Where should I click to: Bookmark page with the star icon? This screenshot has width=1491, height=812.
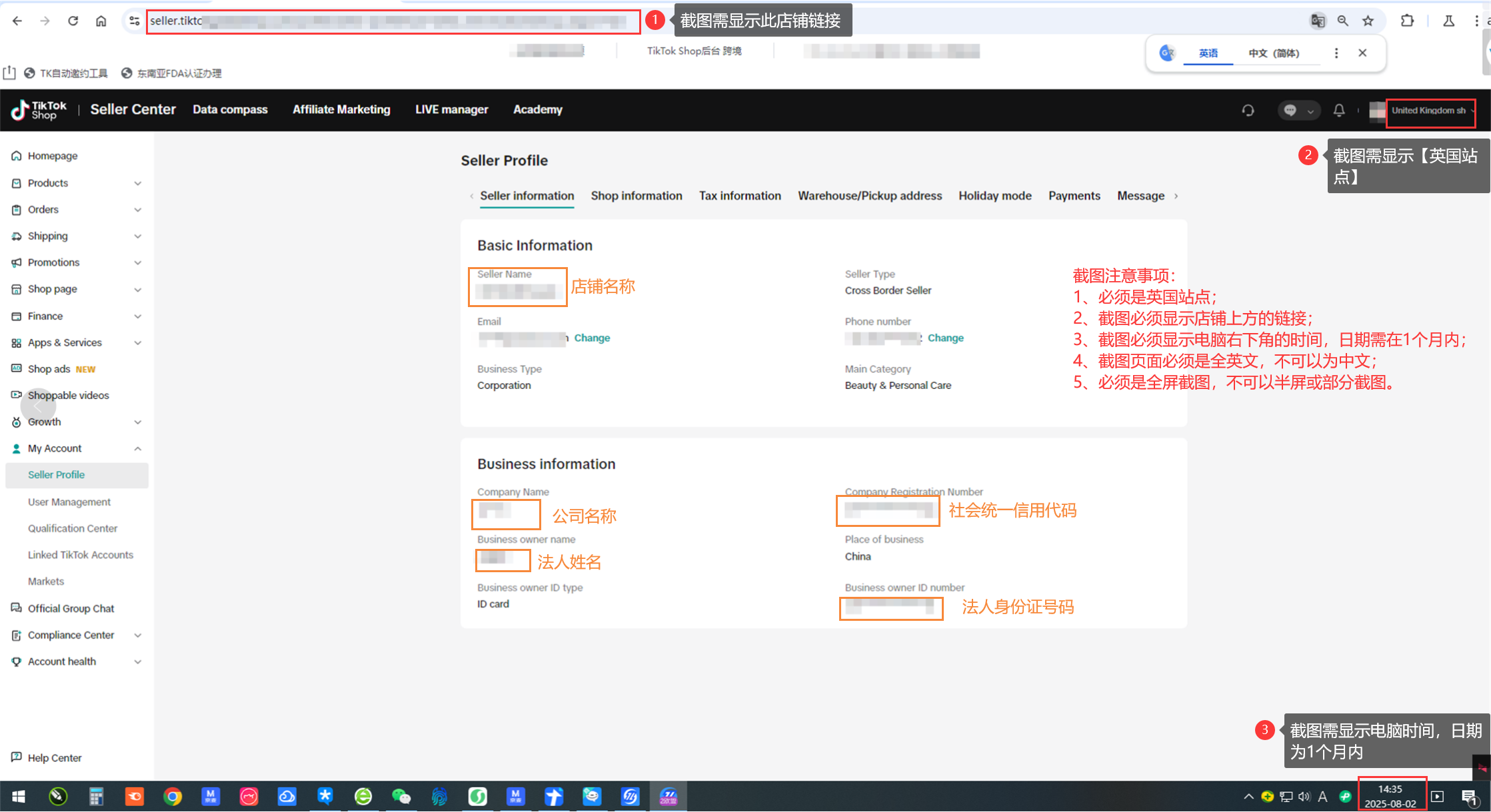tap(1368, 21)
